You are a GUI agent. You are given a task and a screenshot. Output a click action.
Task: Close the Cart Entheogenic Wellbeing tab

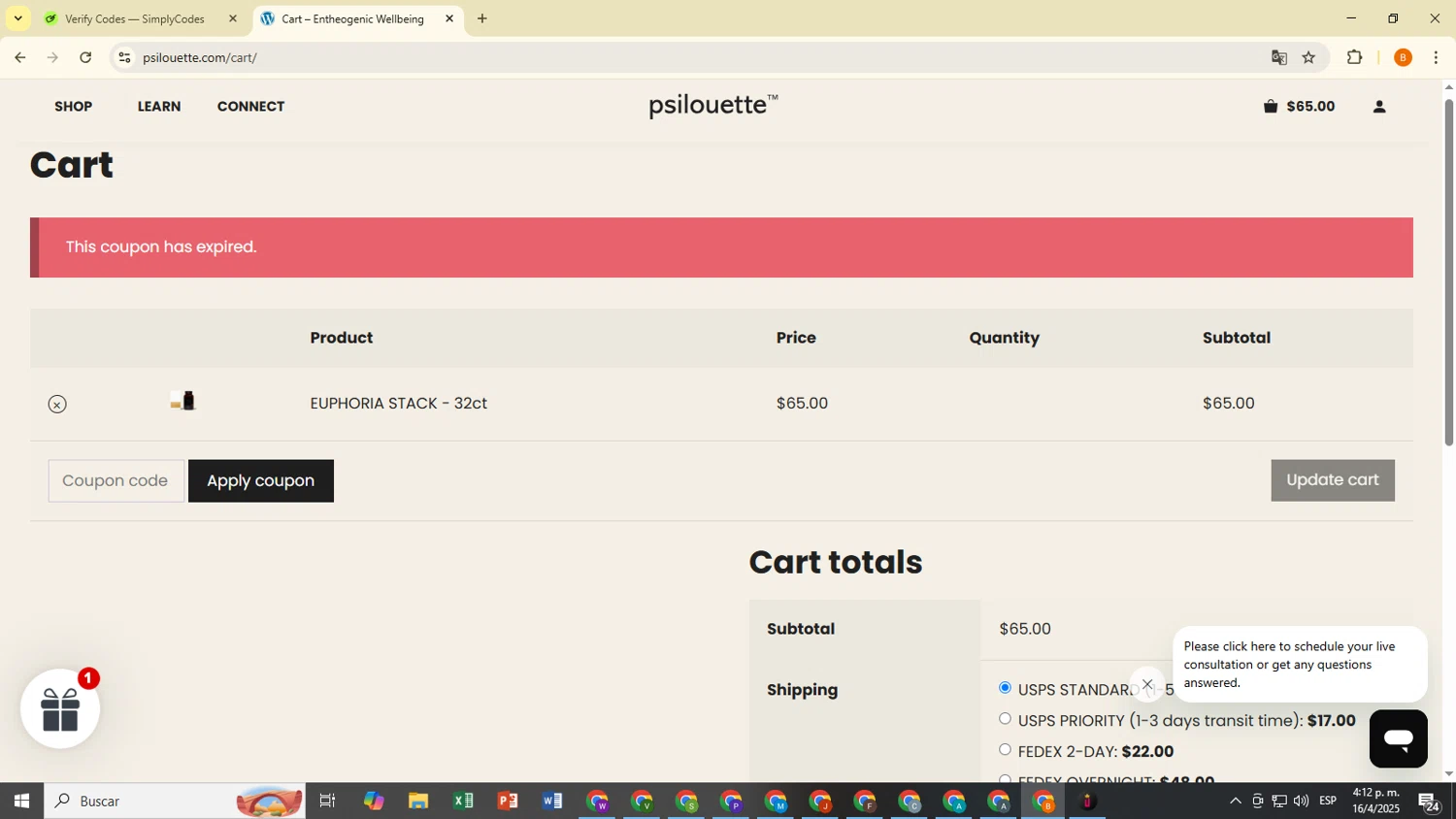(449, 18)
